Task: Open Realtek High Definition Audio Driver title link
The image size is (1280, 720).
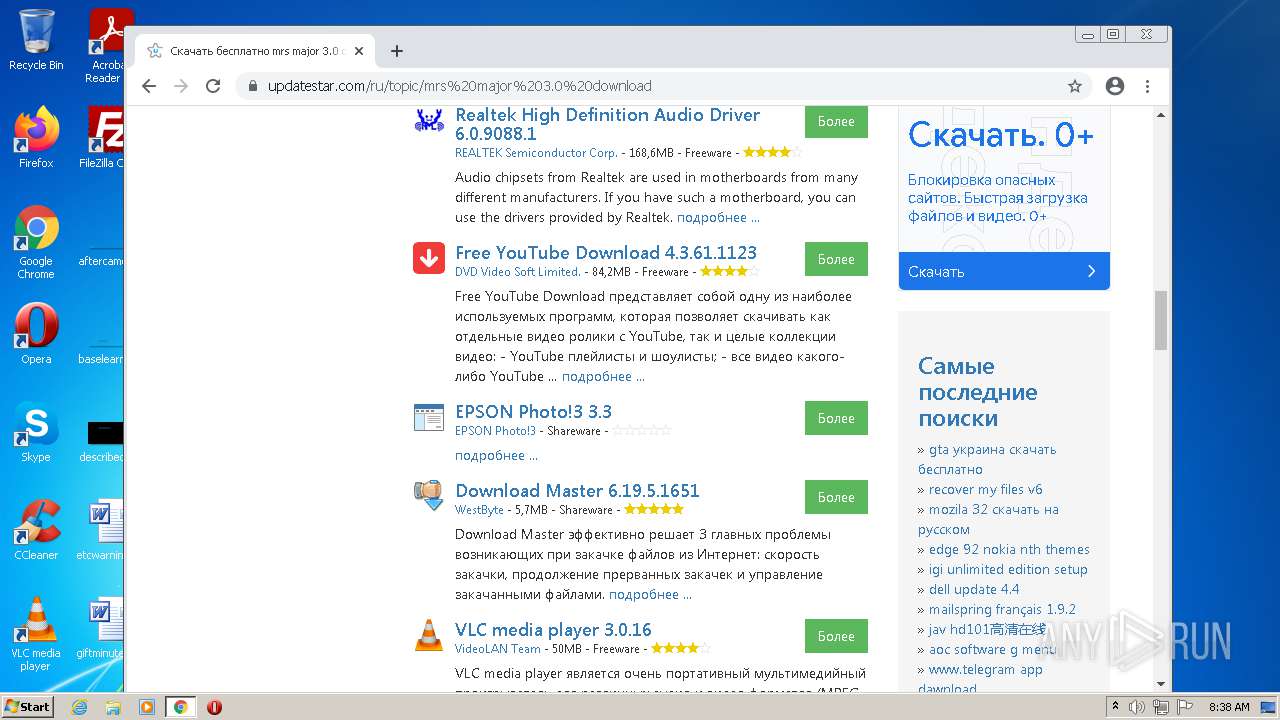Action: tap(607, 124)
